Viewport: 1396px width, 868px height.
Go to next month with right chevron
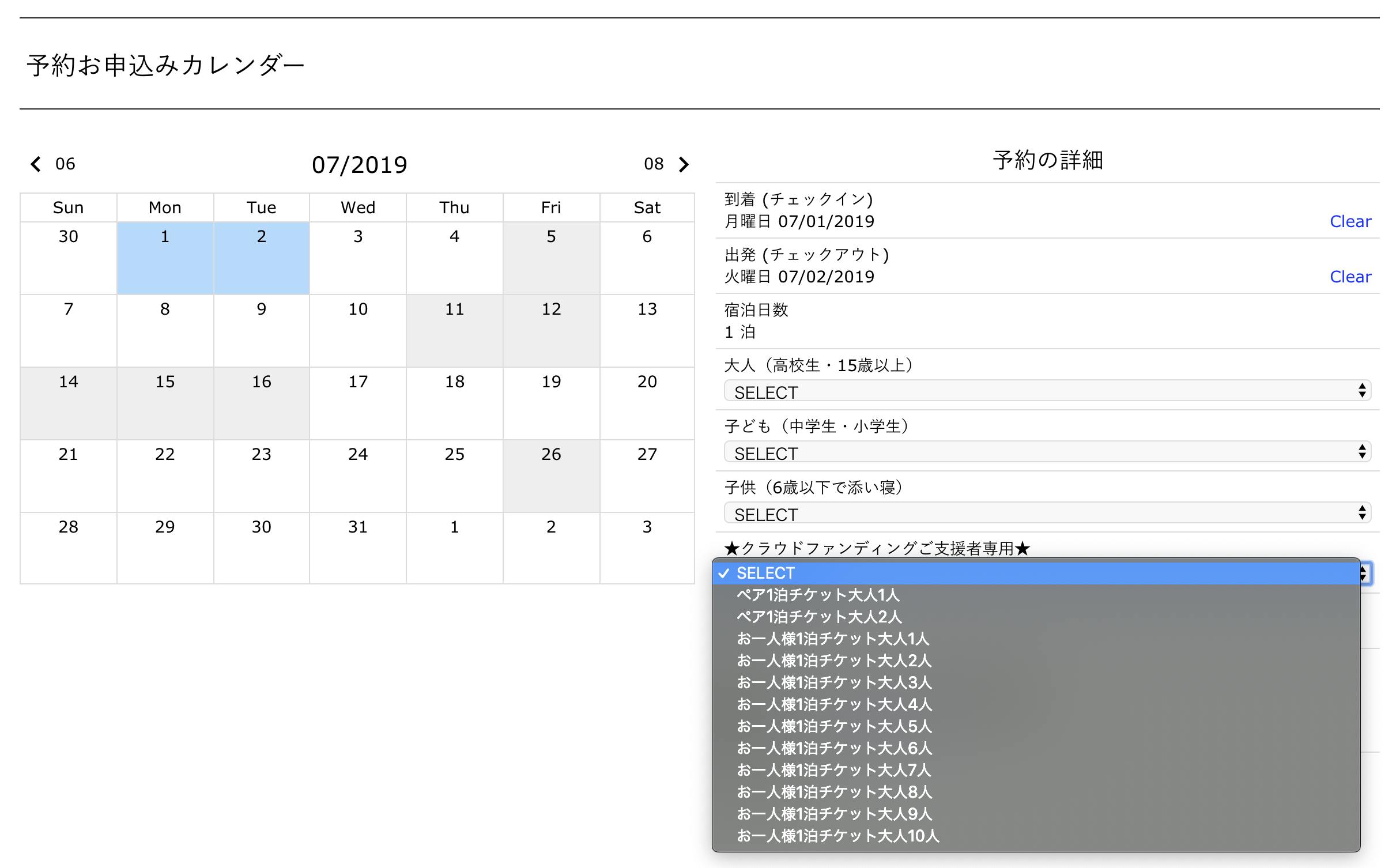[x=684, y=164]
